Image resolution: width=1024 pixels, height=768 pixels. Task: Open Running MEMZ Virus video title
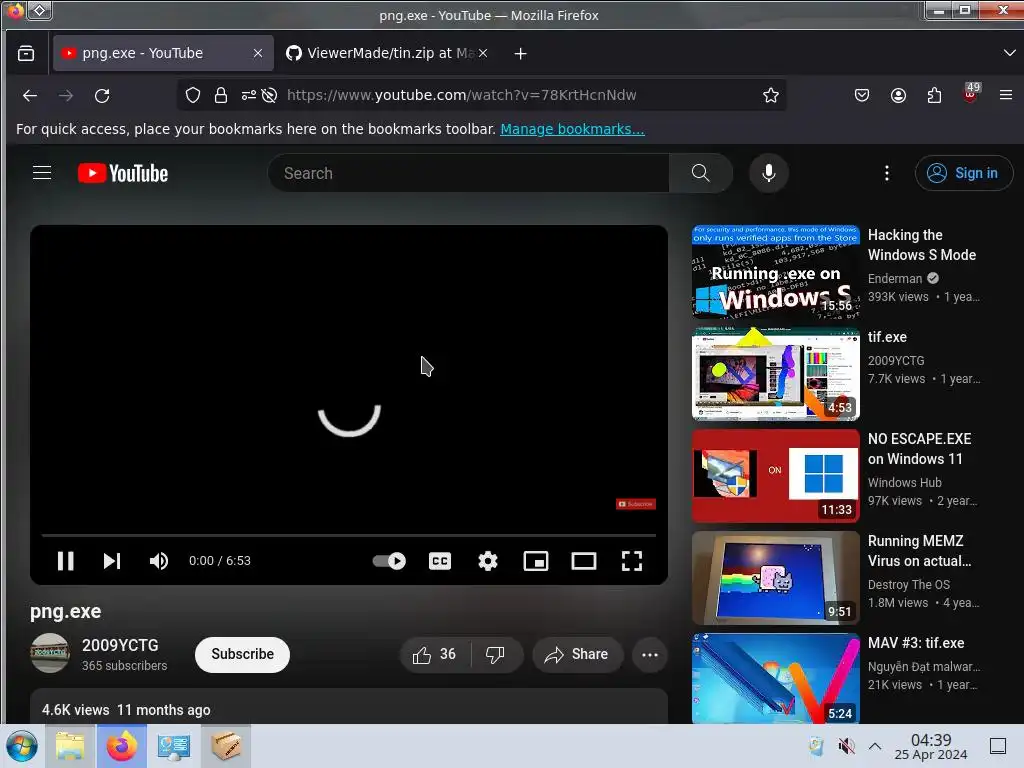click(x=919, y=551)
